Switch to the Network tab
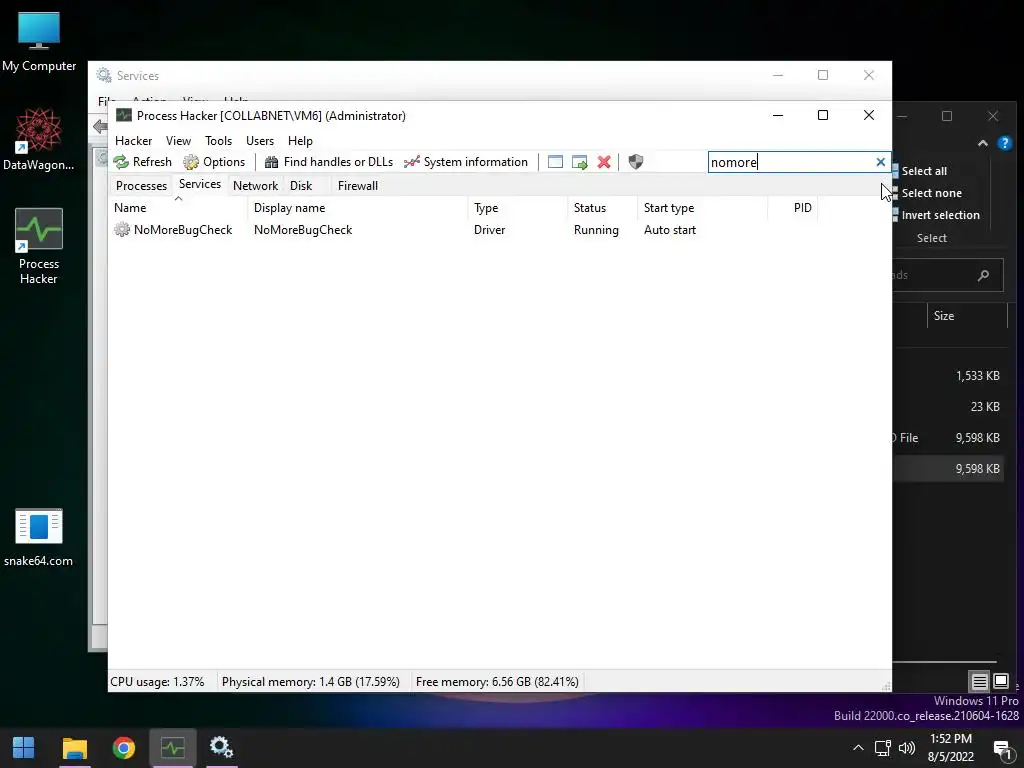The image size is (1024, 768). (255, 185)
